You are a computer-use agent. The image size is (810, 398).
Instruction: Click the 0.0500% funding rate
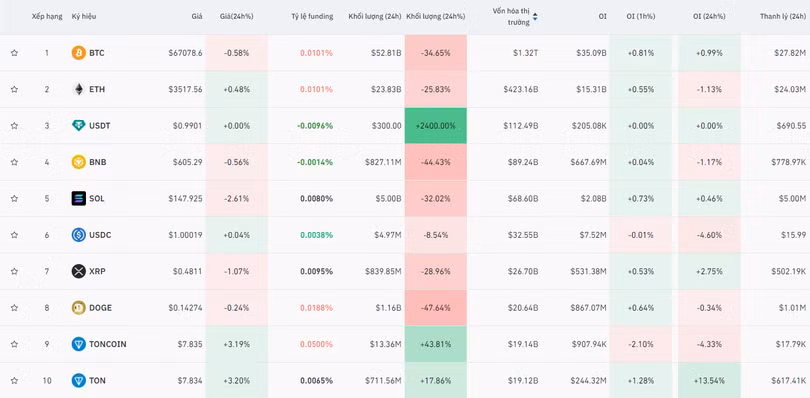point(317,344)
